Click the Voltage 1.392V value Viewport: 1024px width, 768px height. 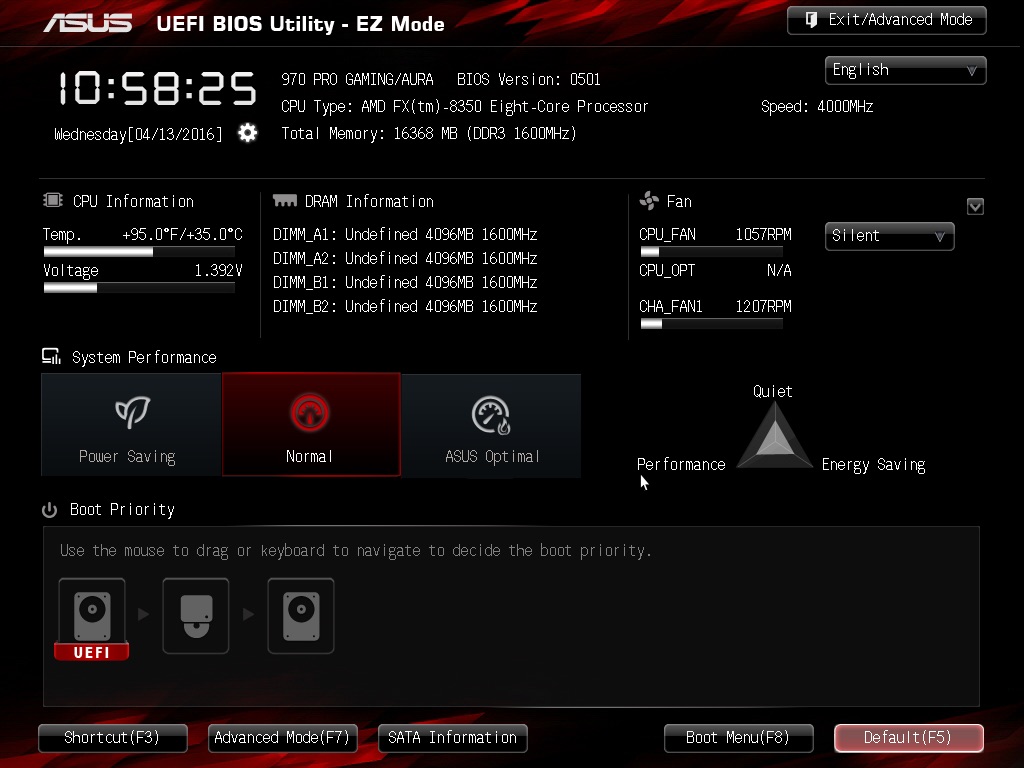(x=219, y=270)
